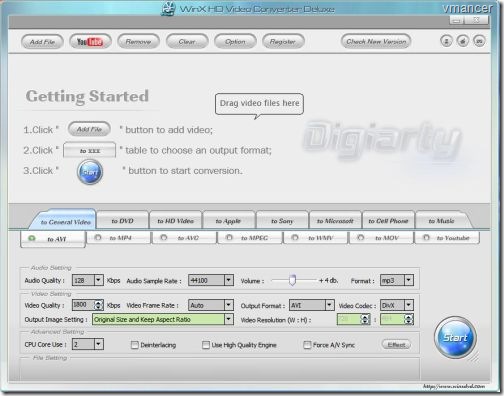Open the Audio Quality dropdown

[98, 280]
